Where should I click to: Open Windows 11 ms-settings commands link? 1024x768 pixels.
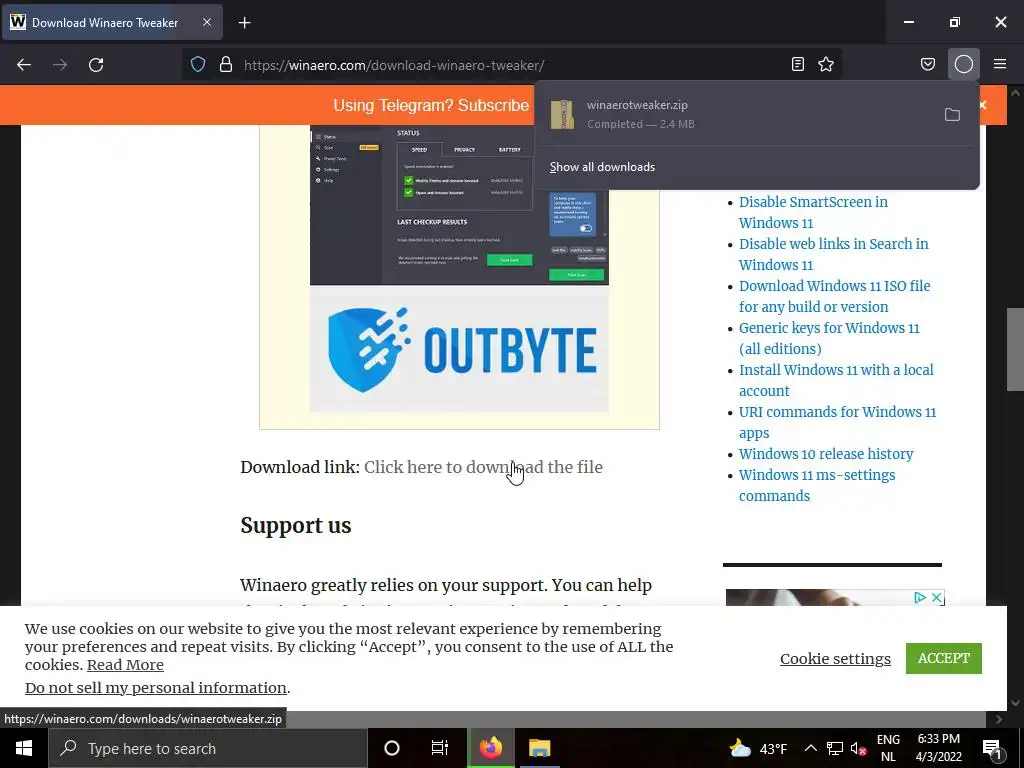(x=817, y=485)
